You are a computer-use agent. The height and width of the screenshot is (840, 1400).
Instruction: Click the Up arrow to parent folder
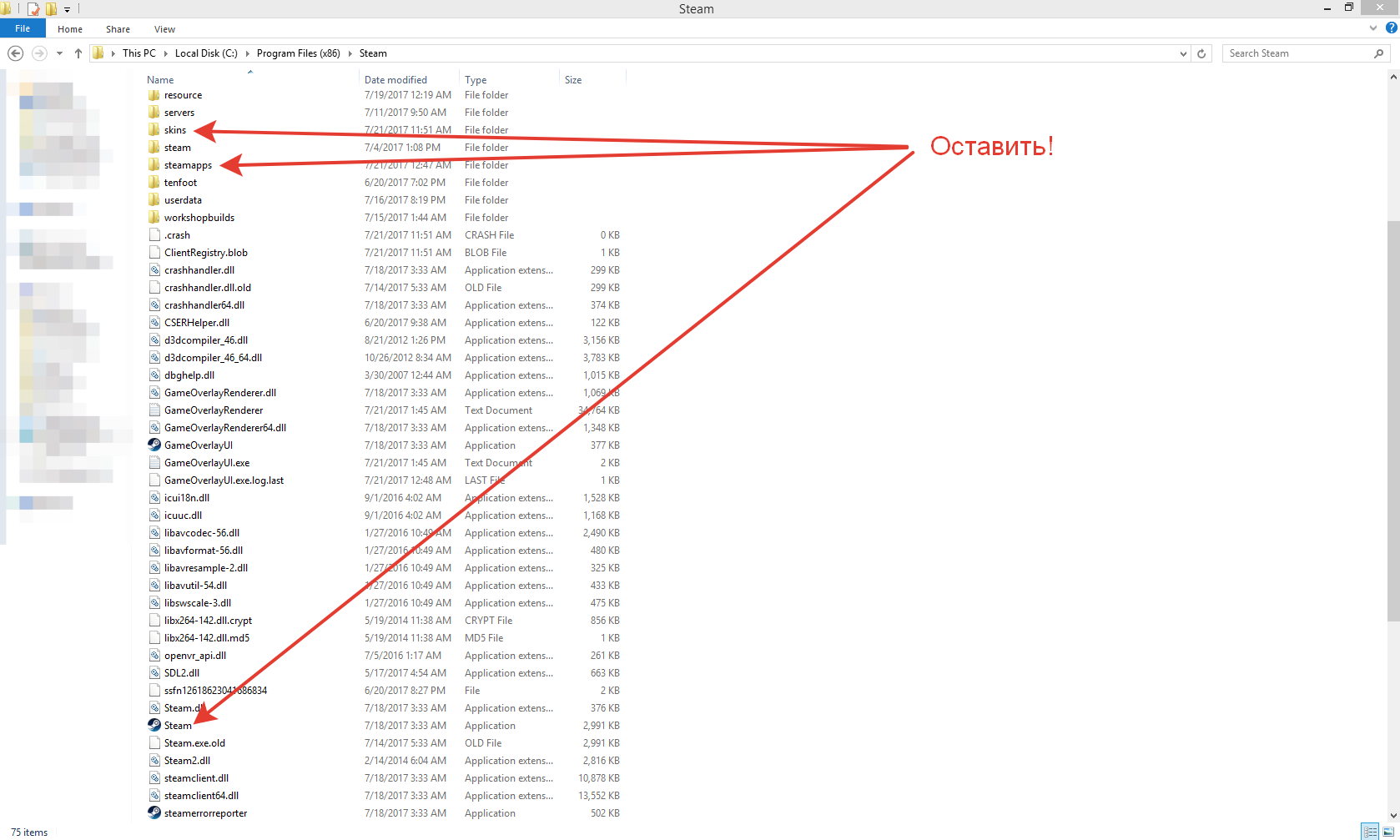(78, 53)
